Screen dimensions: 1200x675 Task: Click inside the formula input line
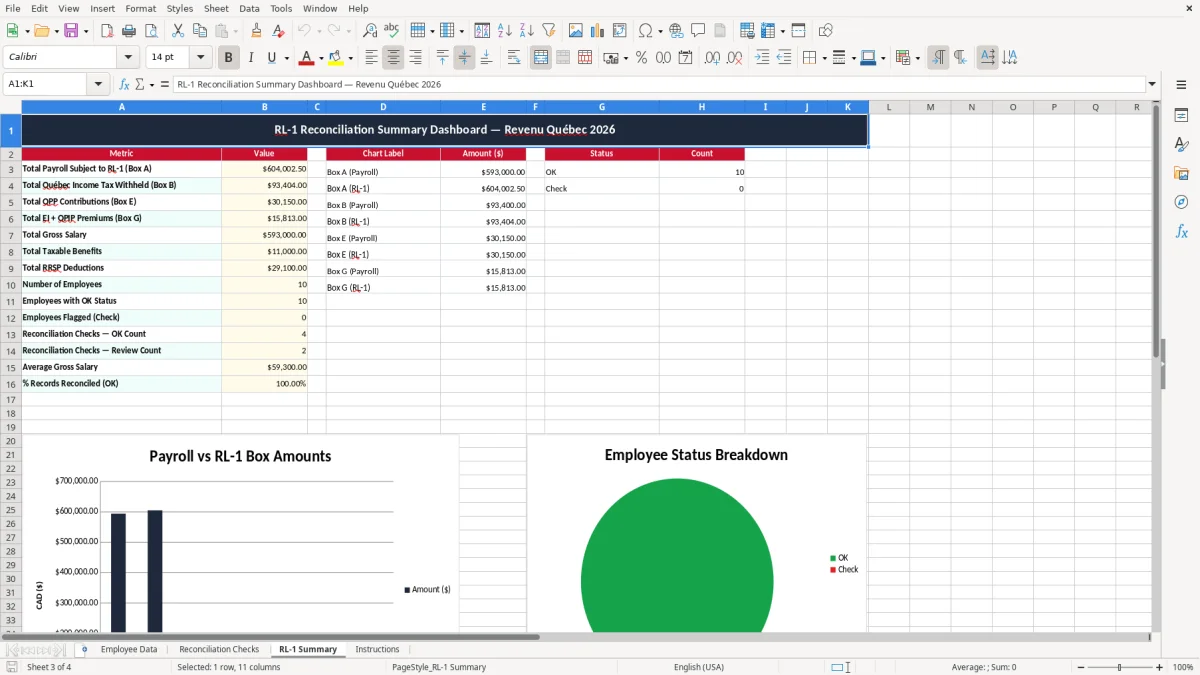658,84
